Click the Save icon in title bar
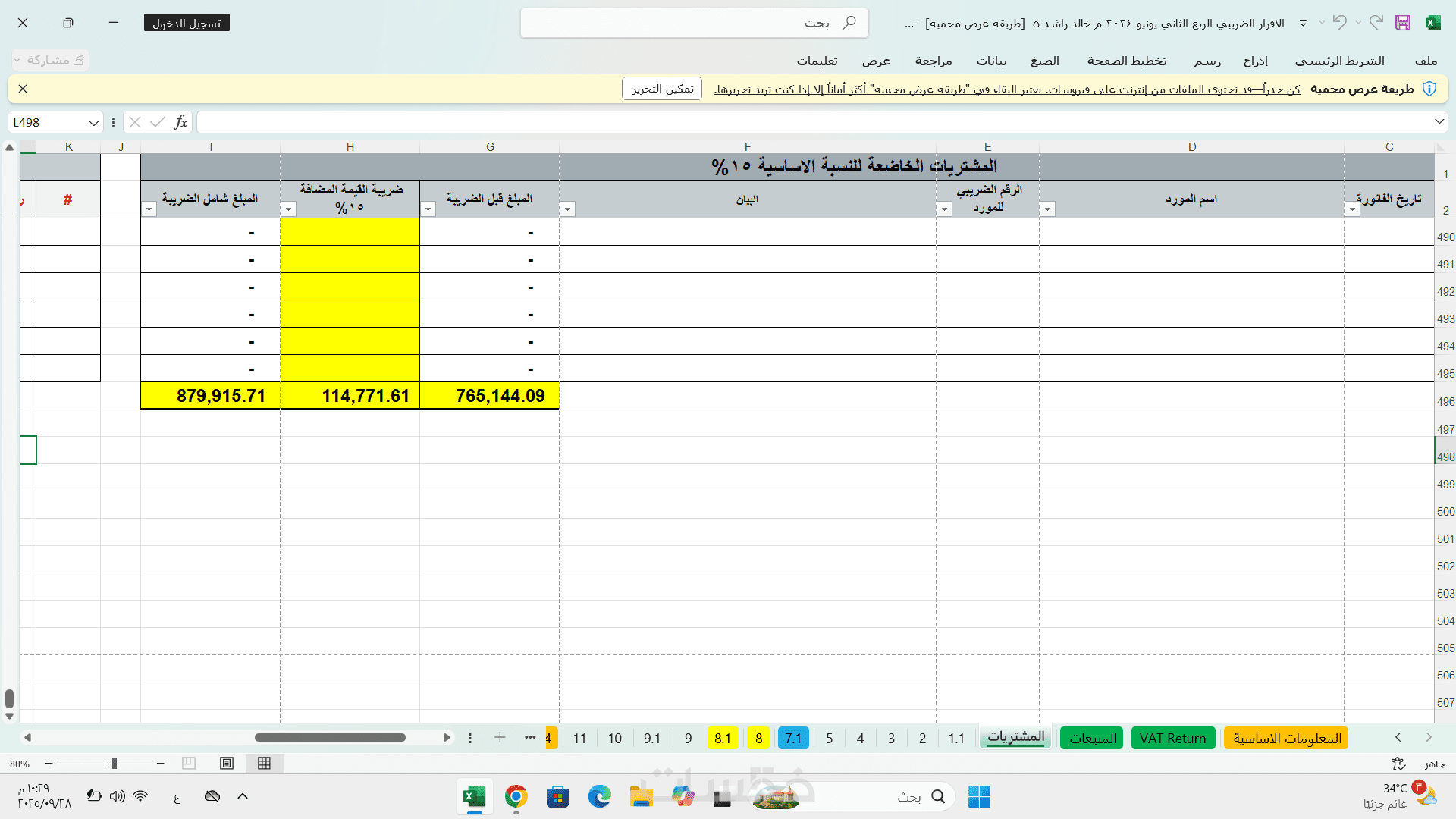1456x819 pixels. pos(1402,23)
